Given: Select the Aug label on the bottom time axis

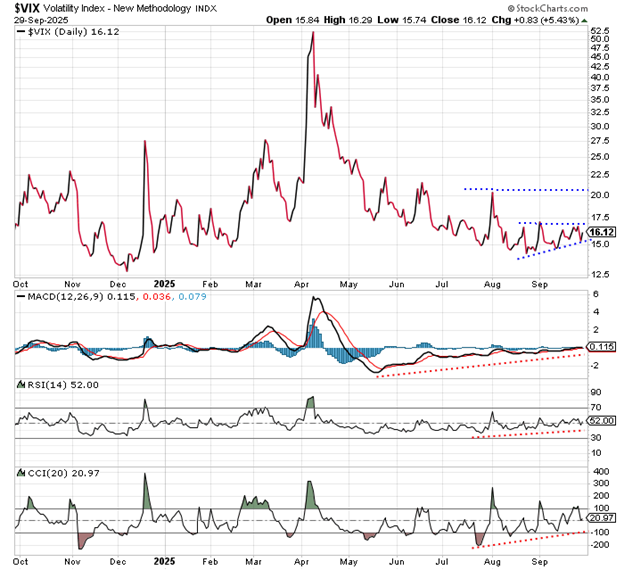Looking at the screenshot, I should pyautogui.click(x=493, y=563).
